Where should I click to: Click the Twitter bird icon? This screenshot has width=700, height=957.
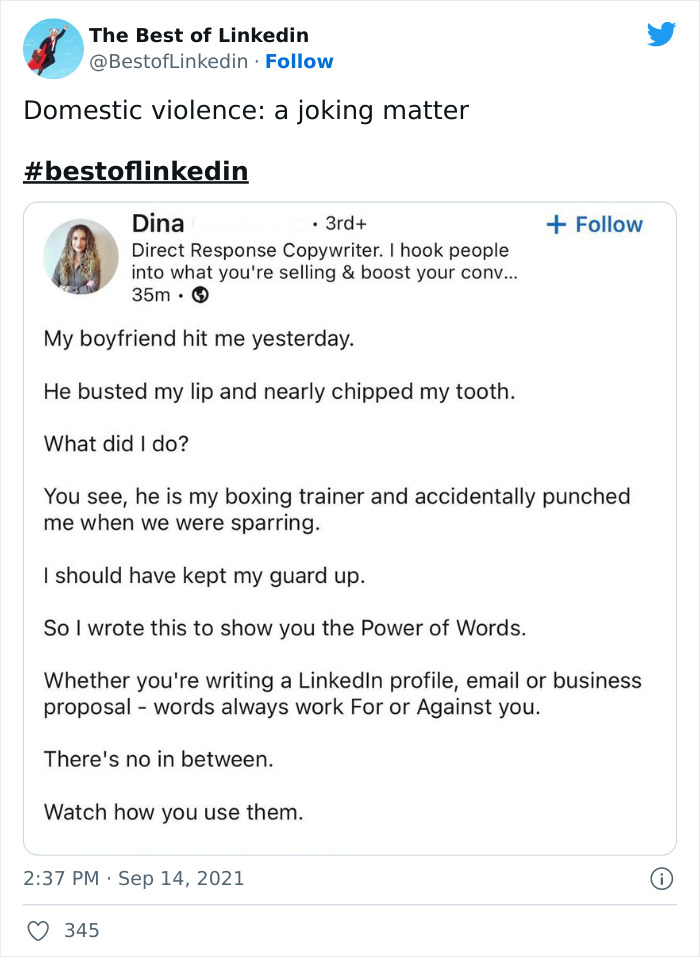662,34
